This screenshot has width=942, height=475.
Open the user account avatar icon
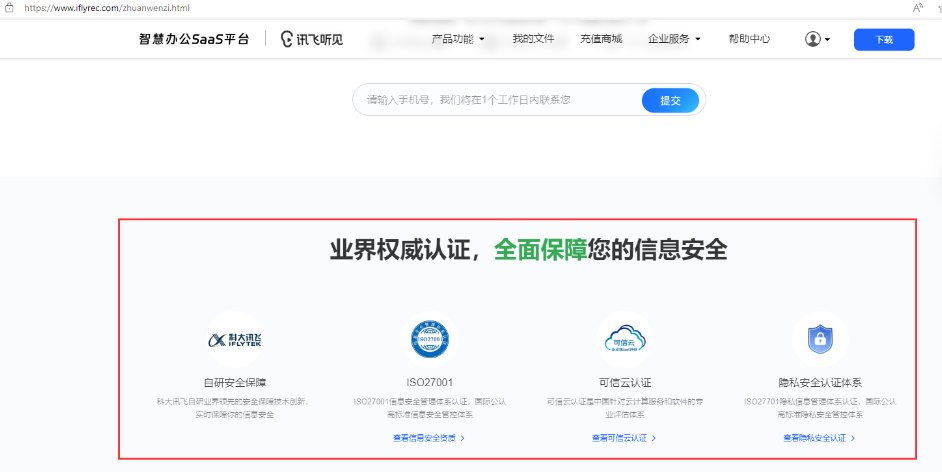click(812, 40)
